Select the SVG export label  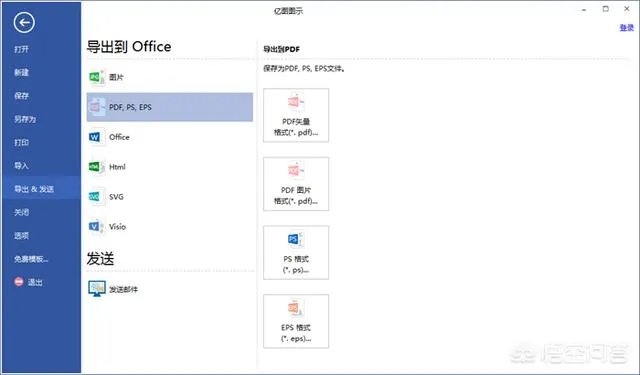click(x=116, y=197)
